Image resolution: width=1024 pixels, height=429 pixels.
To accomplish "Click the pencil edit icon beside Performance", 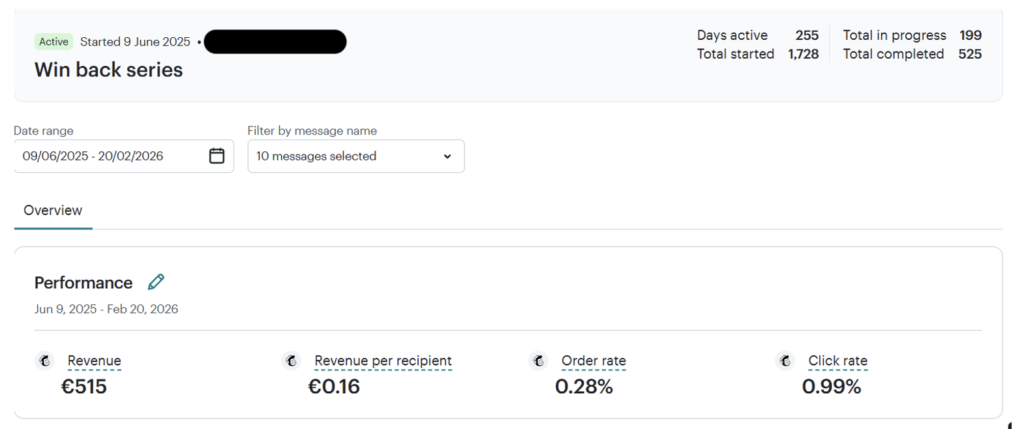I will tap(156, 282).
